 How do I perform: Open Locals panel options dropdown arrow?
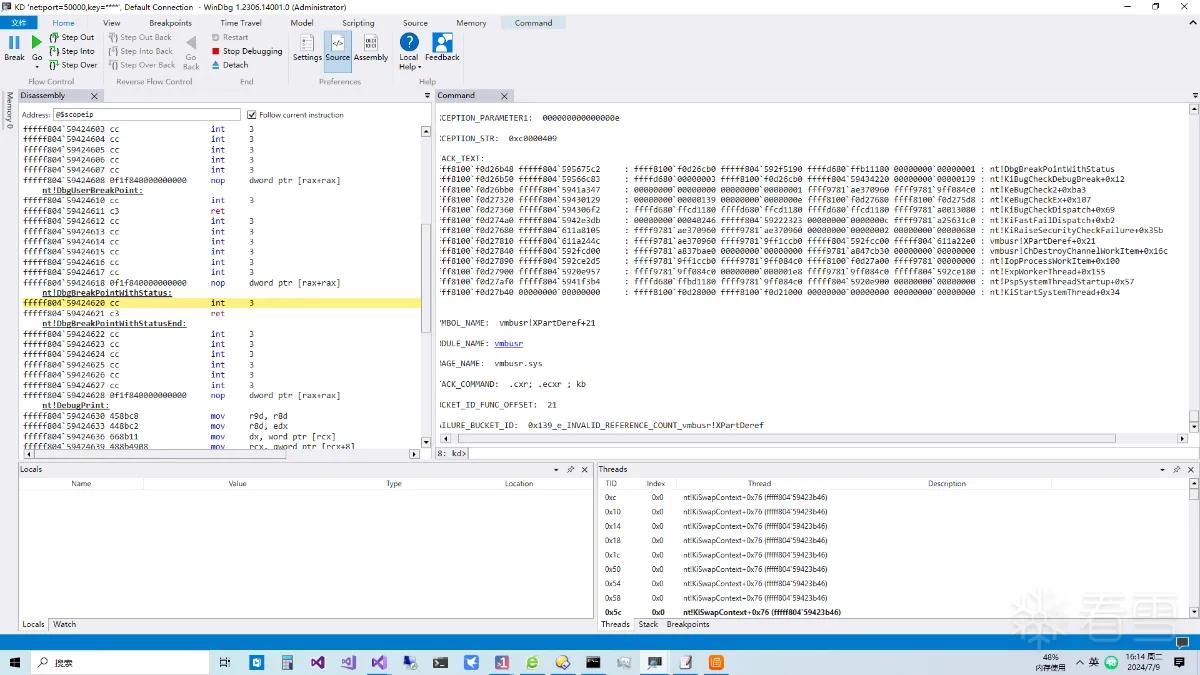click(557, 469)
